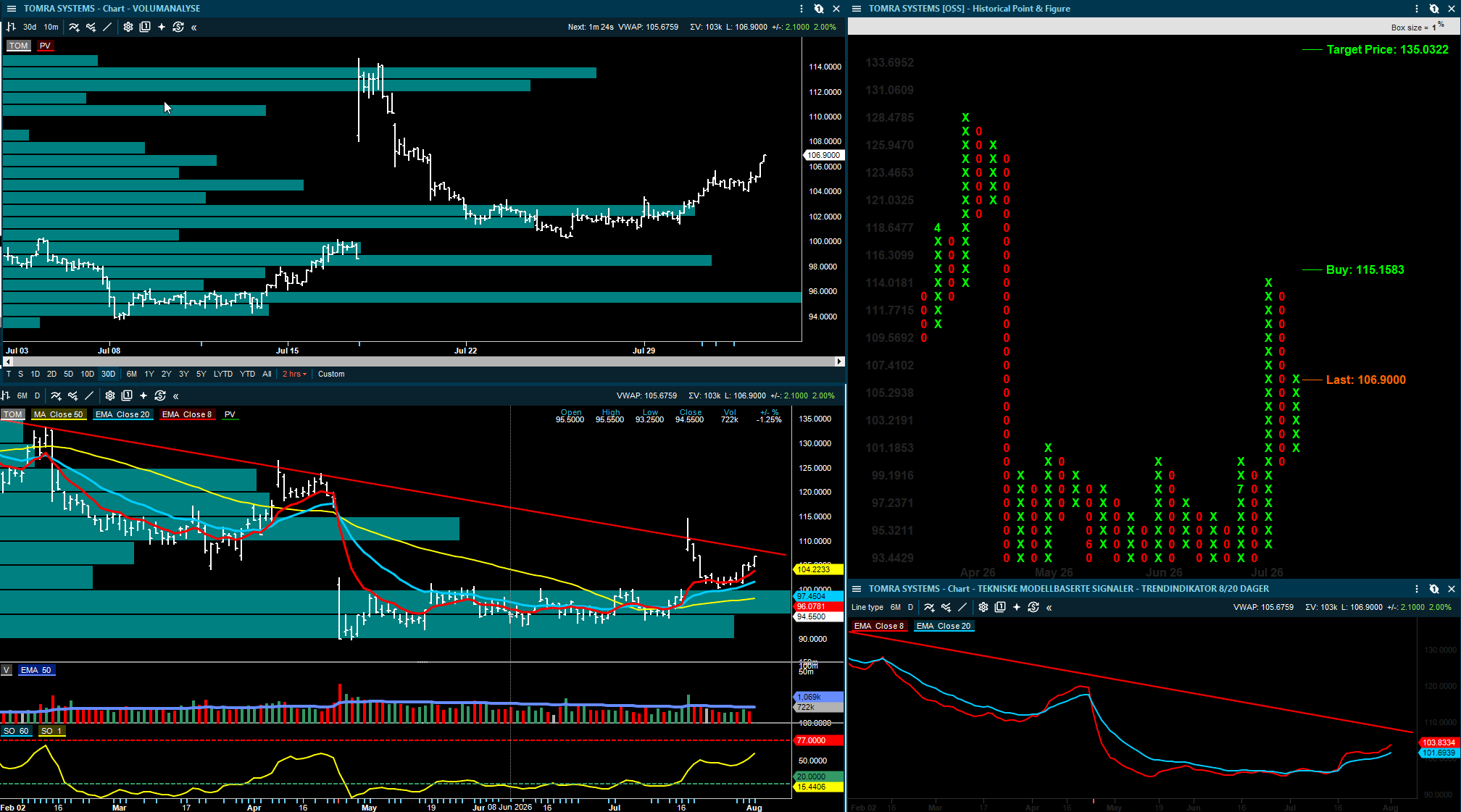1461x812 pixels.
Task: Enable crosshair in Trendindikator toolbar
Action: (1017, 607)
